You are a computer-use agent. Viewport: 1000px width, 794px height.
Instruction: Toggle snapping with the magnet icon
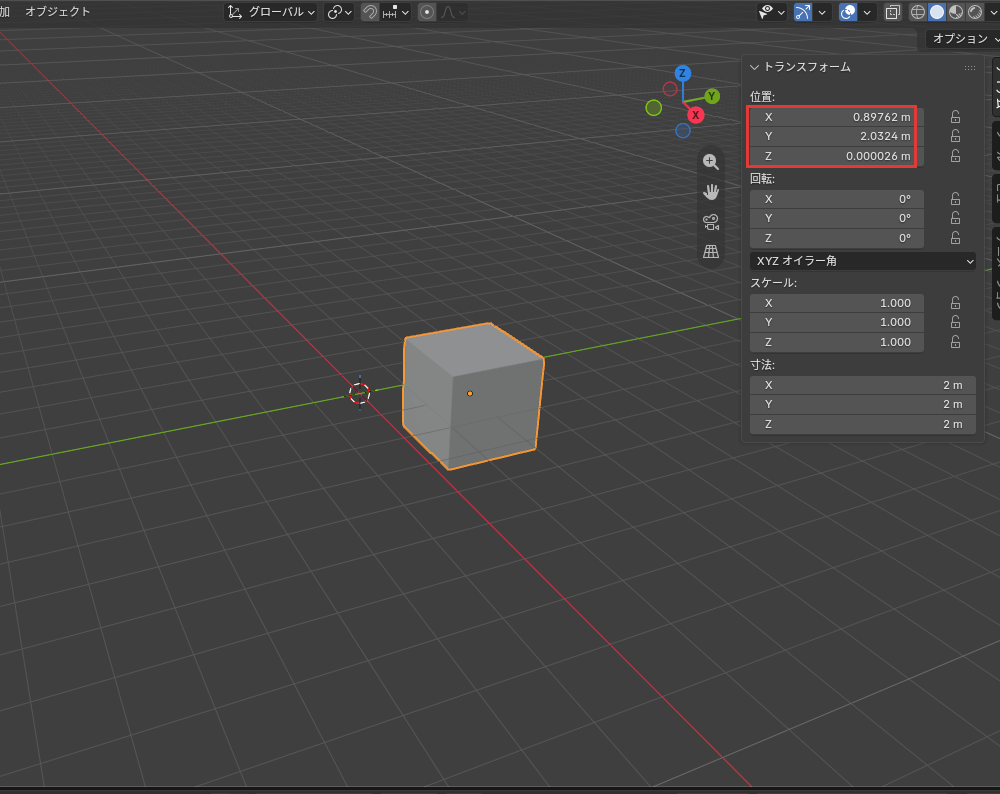[370, 12]
